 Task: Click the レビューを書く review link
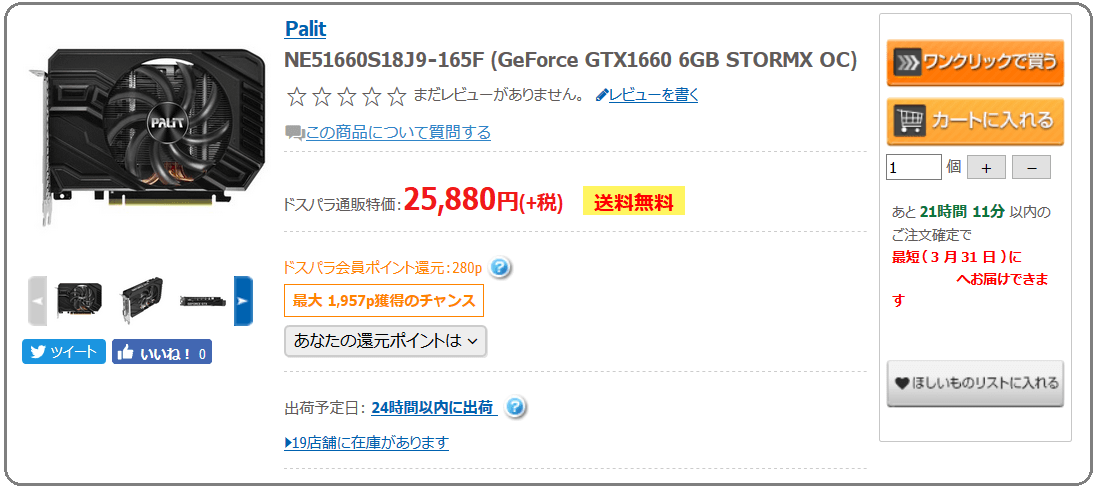pos(647,95)
